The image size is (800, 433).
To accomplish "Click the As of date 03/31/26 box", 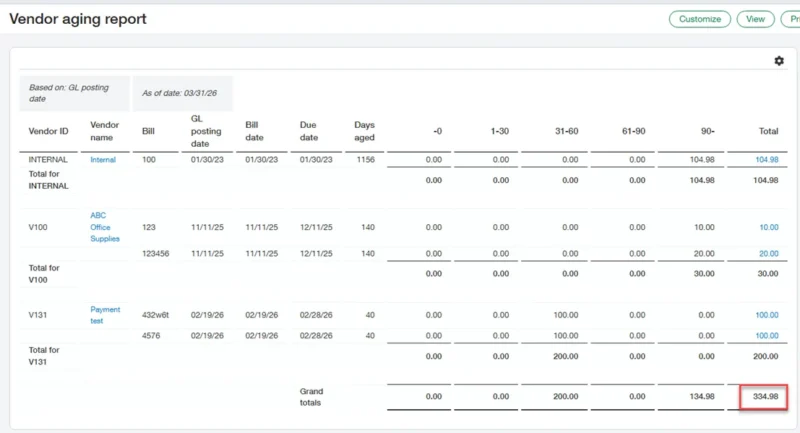I will 183,93.
